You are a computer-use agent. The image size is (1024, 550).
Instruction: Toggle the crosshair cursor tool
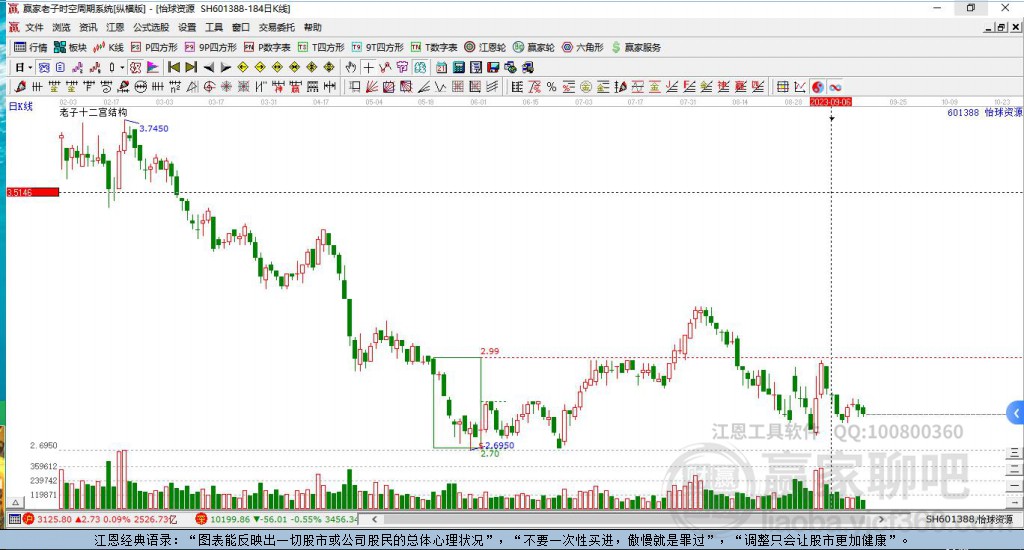(x=368, y=67)
